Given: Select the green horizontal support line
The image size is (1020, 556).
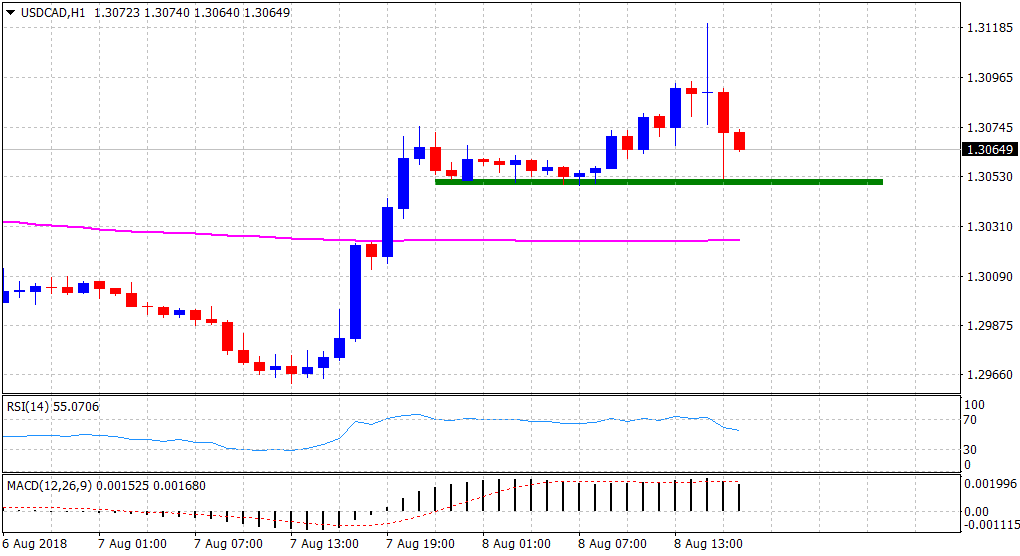Looking at the screenshot, I should point(658,182).
